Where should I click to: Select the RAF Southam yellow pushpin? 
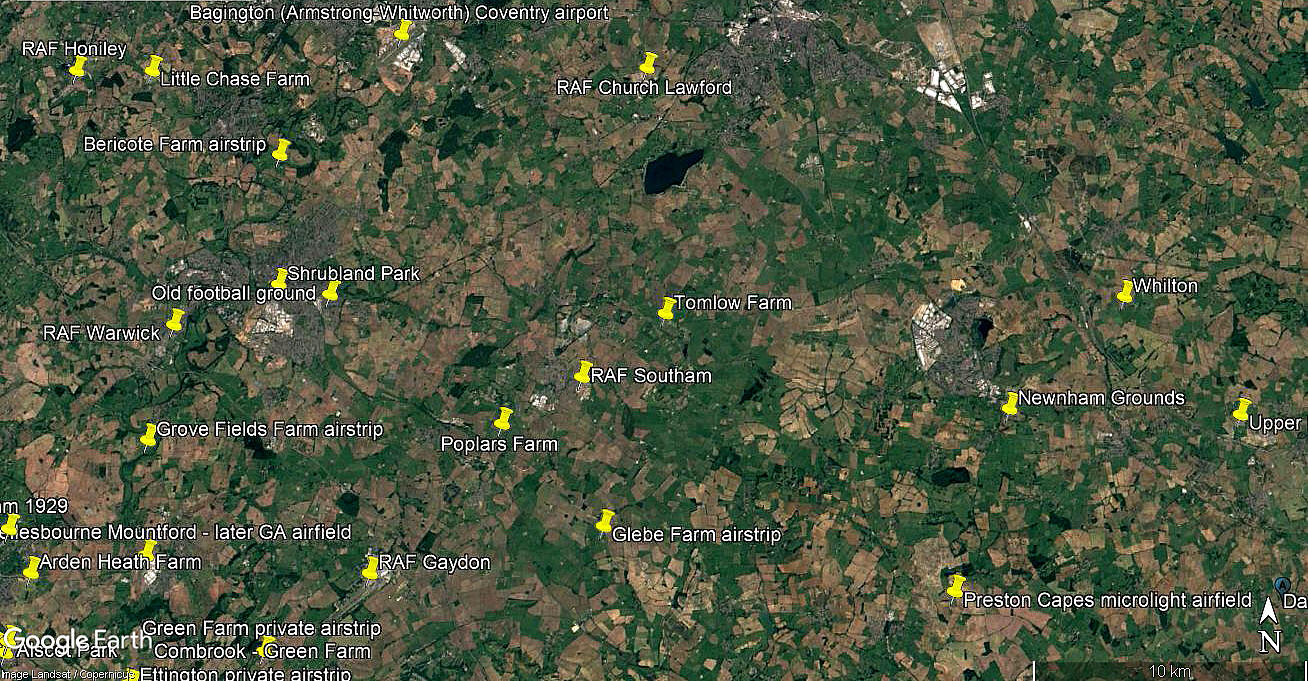click(x=584, y=372)
